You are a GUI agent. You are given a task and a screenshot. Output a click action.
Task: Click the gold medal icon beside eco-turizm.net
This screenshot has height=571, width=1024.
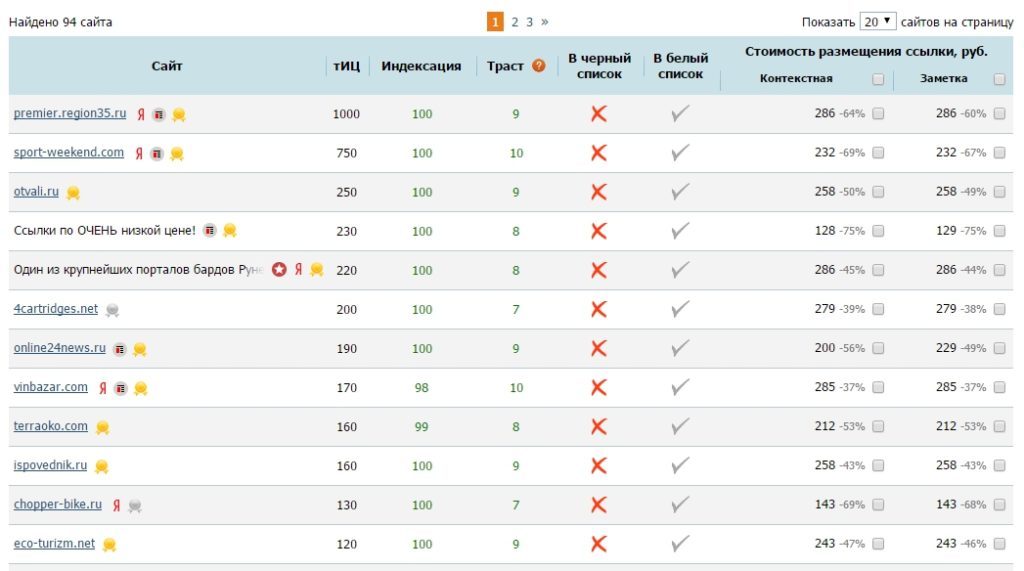[x=110, y=544]
